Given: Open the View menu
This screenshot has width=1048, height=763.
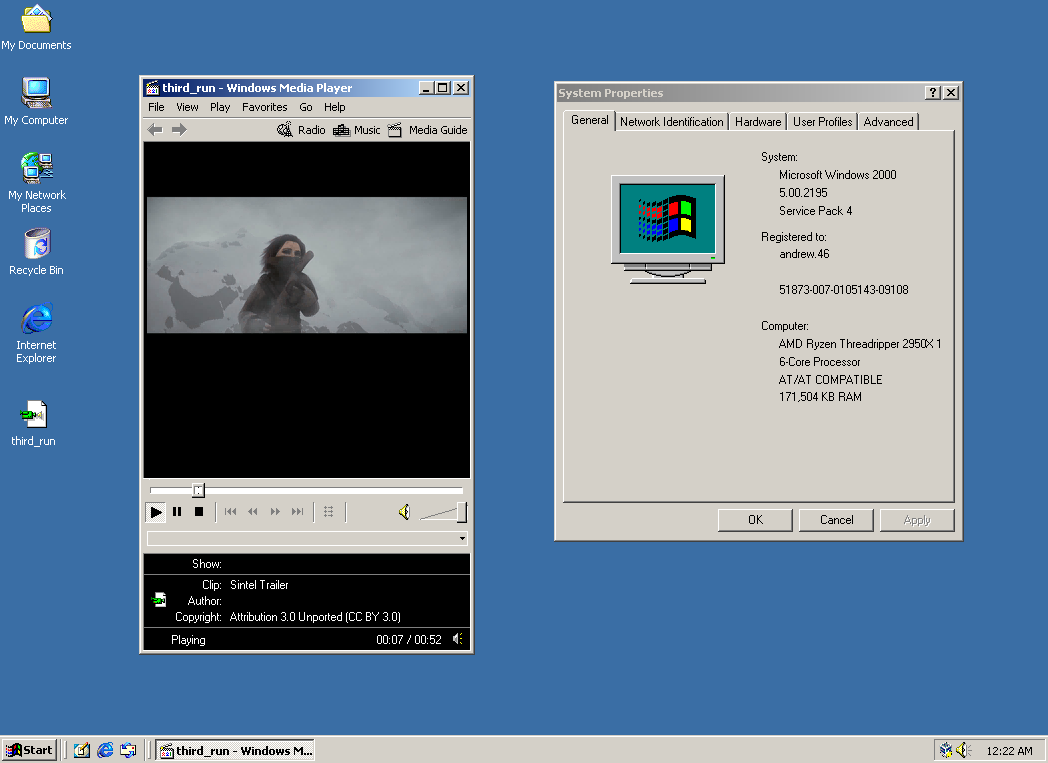Looking at the screenshot, I should pyautogui.click(x=187, y=107).
